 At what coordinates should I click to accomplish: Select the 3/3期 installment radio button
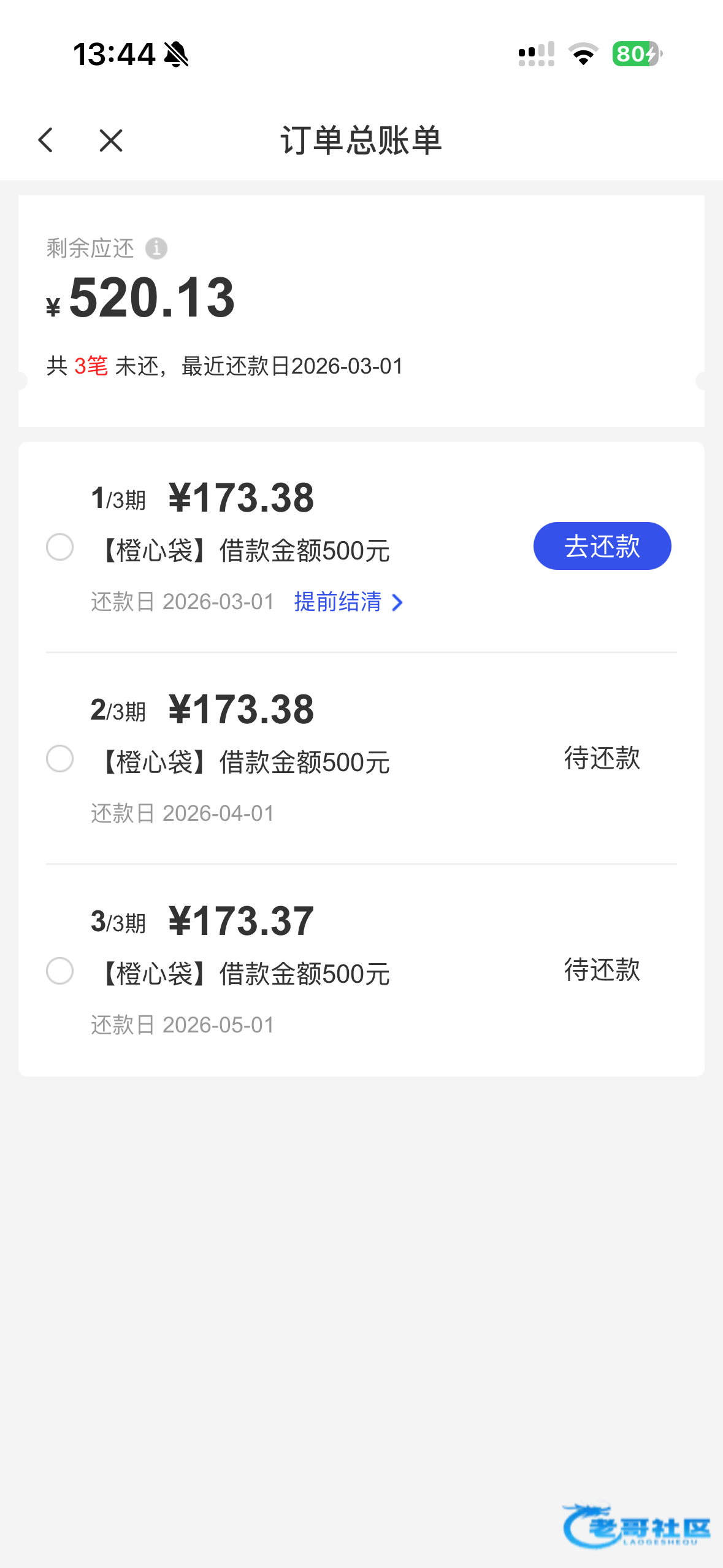tap(60, 970)
